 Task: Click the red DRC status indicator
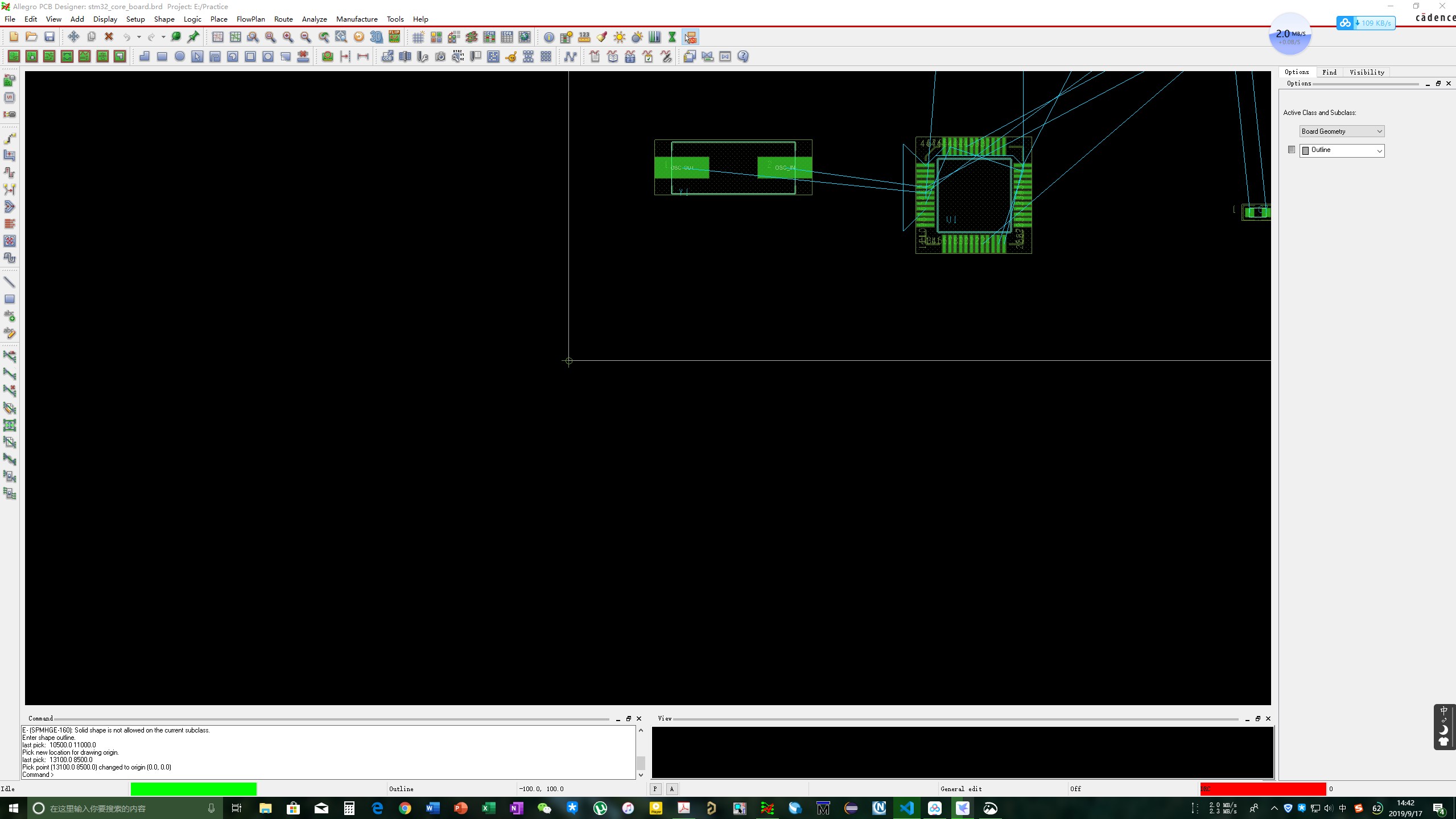pos(1262,789)
